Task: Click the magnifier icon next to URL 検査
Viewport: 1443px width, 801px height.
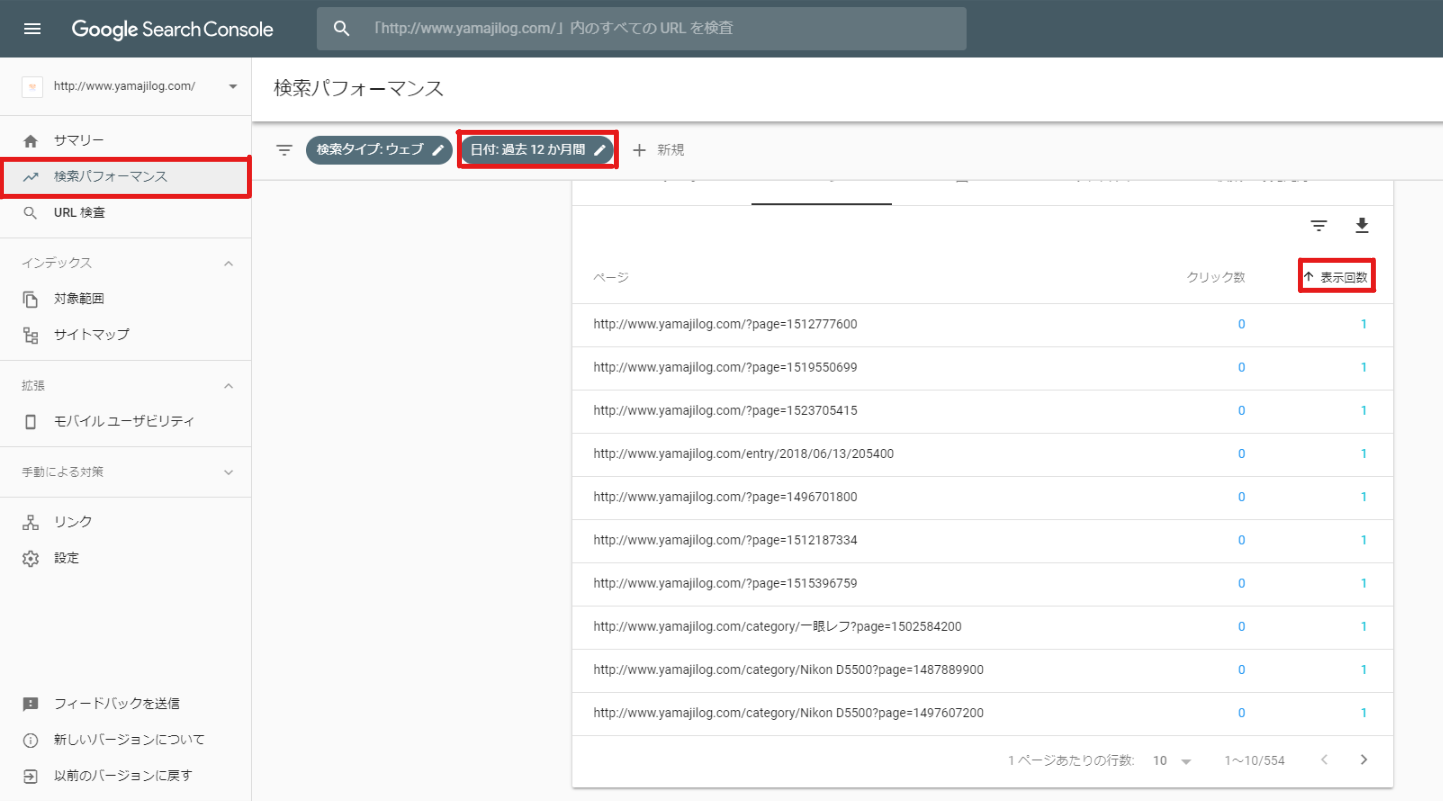Action: (x=31, y=212)
